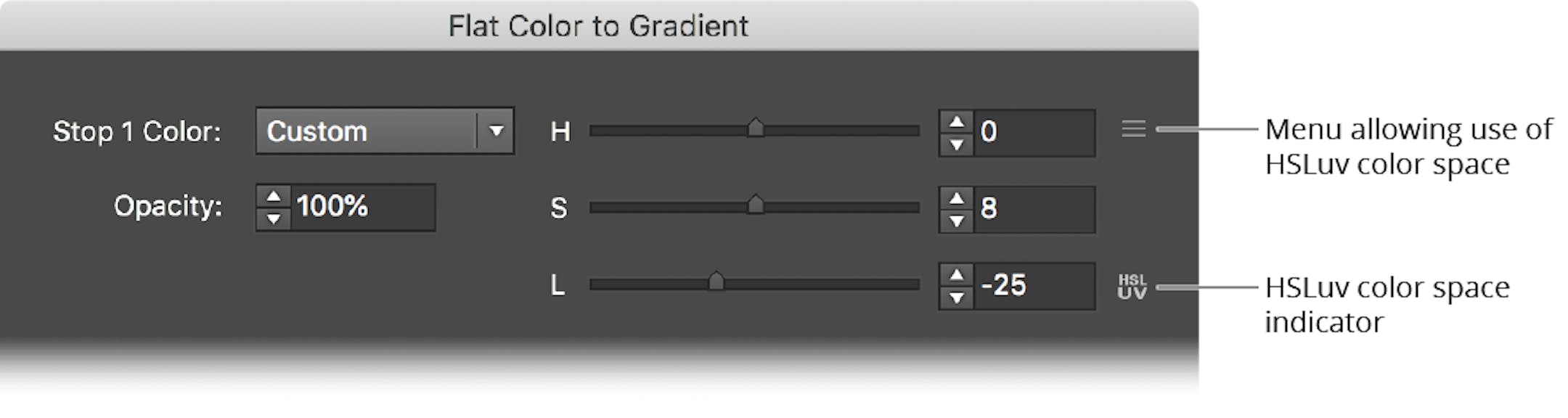The width and height of the screenshot is (1568, 418).
Task: Decrement the L value with its down arrow
Action: (957, 298)
